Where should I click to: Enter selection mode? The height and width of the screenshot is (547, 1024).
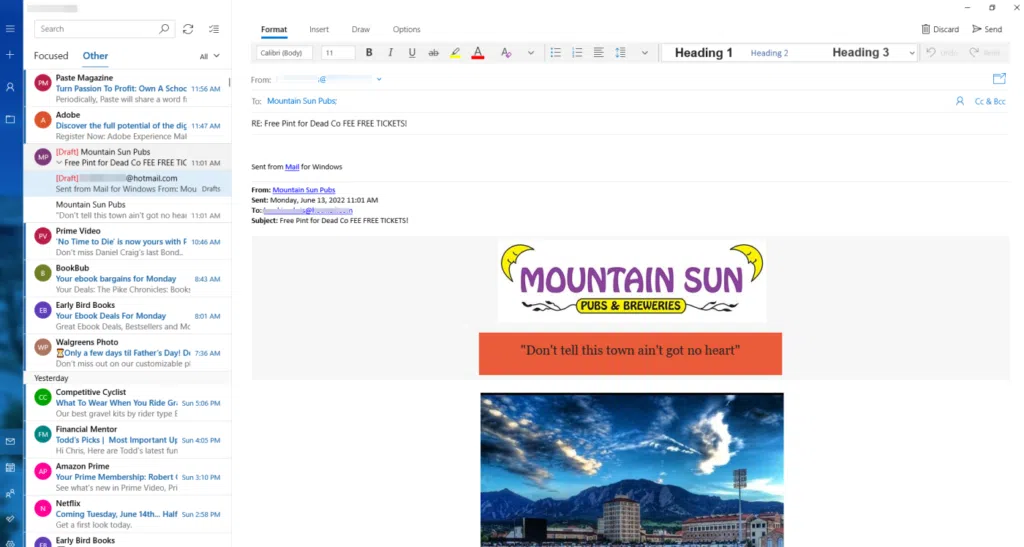pyautogui.click(x=214, y=29)
